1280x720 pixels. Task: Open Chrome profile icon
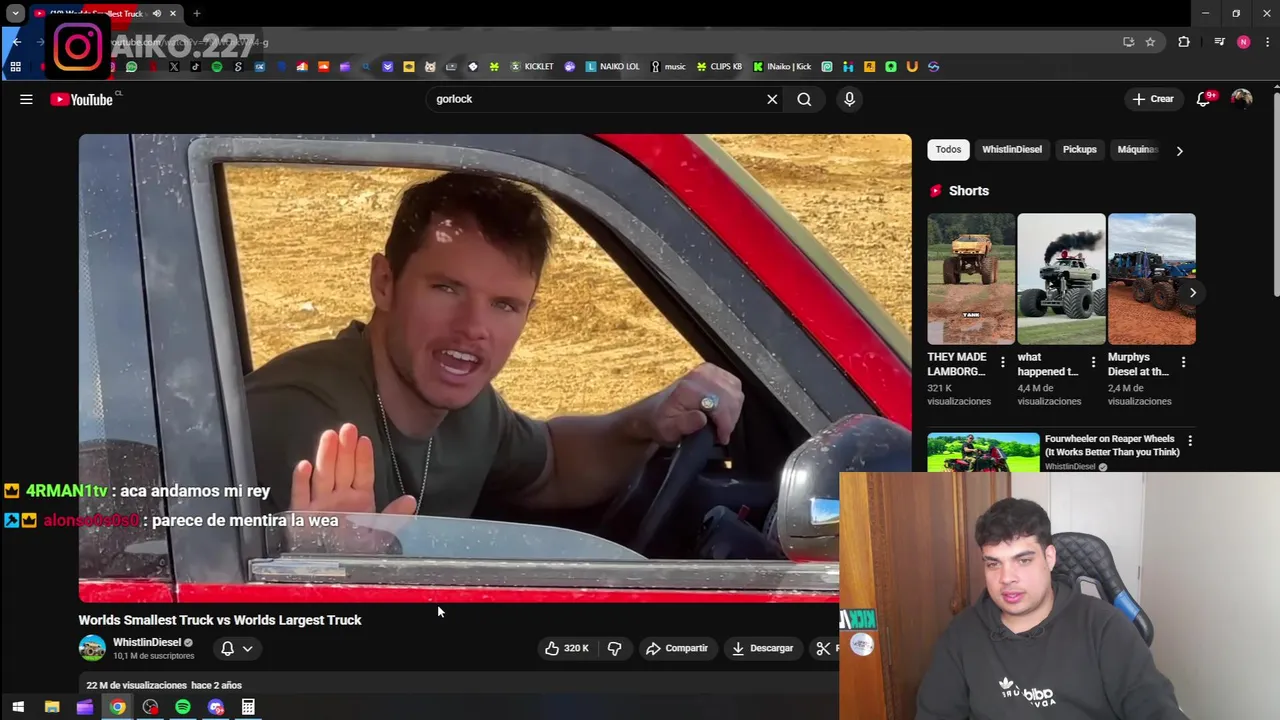(x=1243, y=42)
